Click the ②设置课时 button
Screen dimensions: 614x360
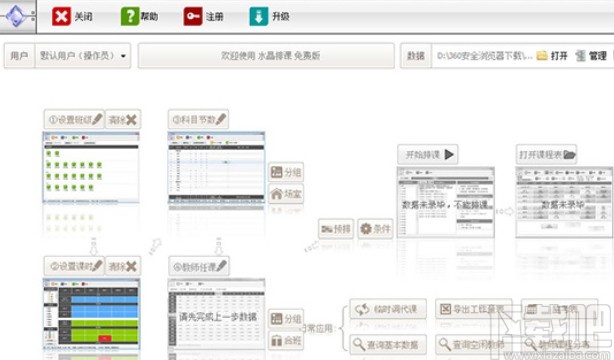pyautogui.click(x=74, y=266)
